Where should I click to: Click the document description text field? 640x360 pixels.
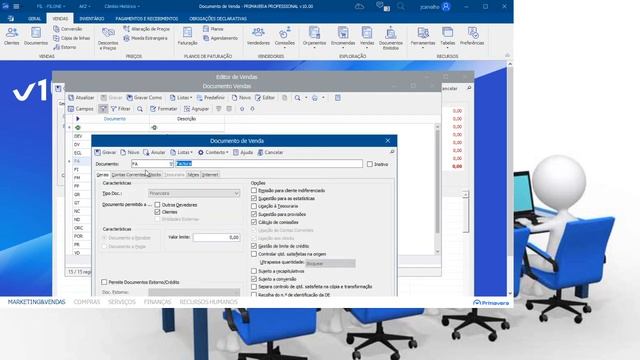point(269,164)
